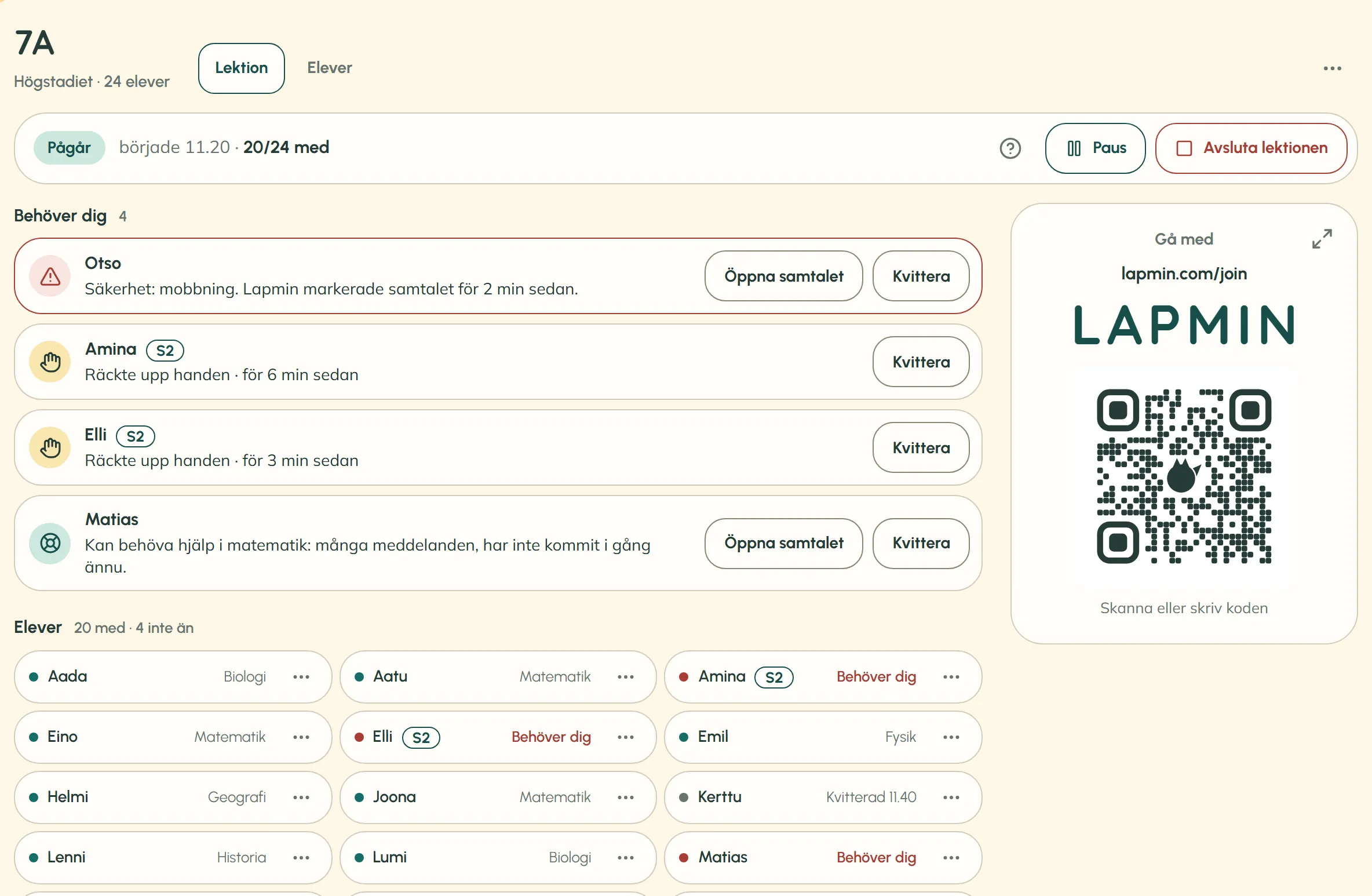Click Emil's Fysik subject label
Image resolution: width=1372 pixels, height=896 pixels.
coord(900,737)
